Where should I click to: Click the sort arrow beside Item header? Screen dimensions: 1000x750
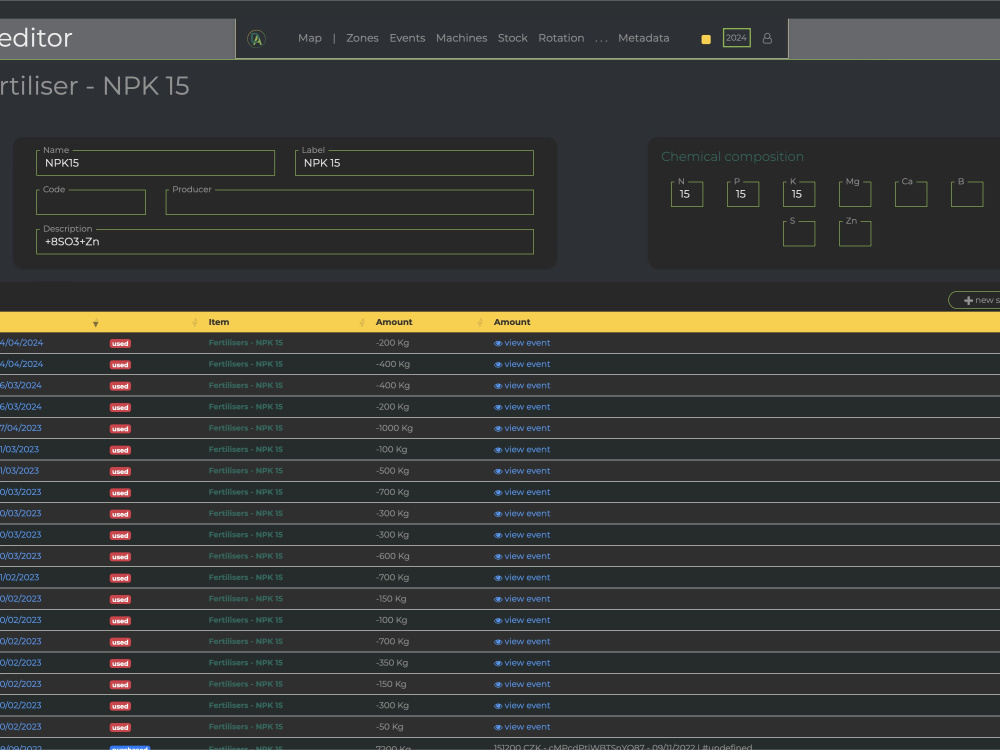pyautogui.click(x=362, y=323)
